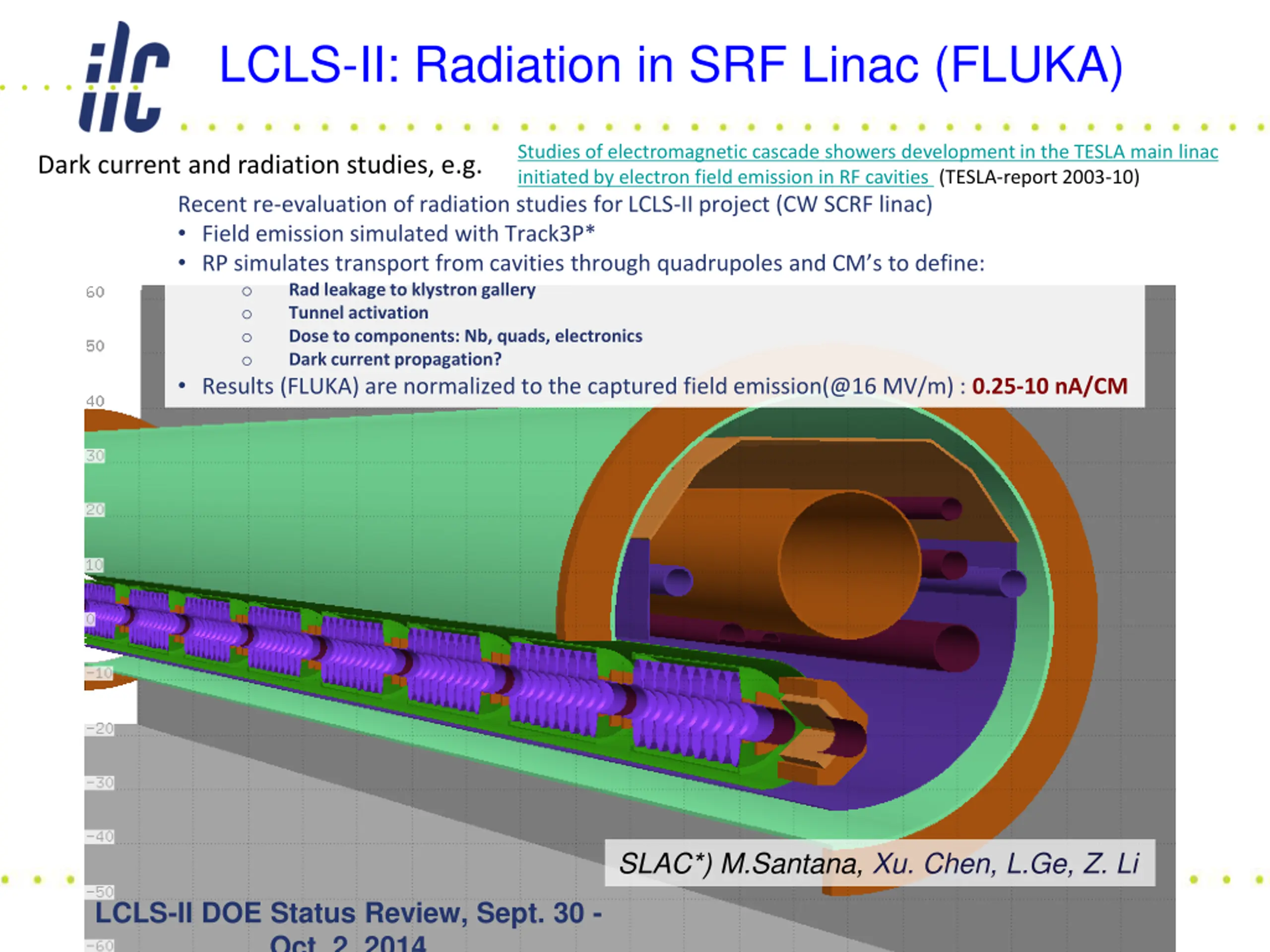Click 'RP simulates transport from cavities' bullet
The height and width of the screenshot is (952, 1270).
click(x=593, y=263)
